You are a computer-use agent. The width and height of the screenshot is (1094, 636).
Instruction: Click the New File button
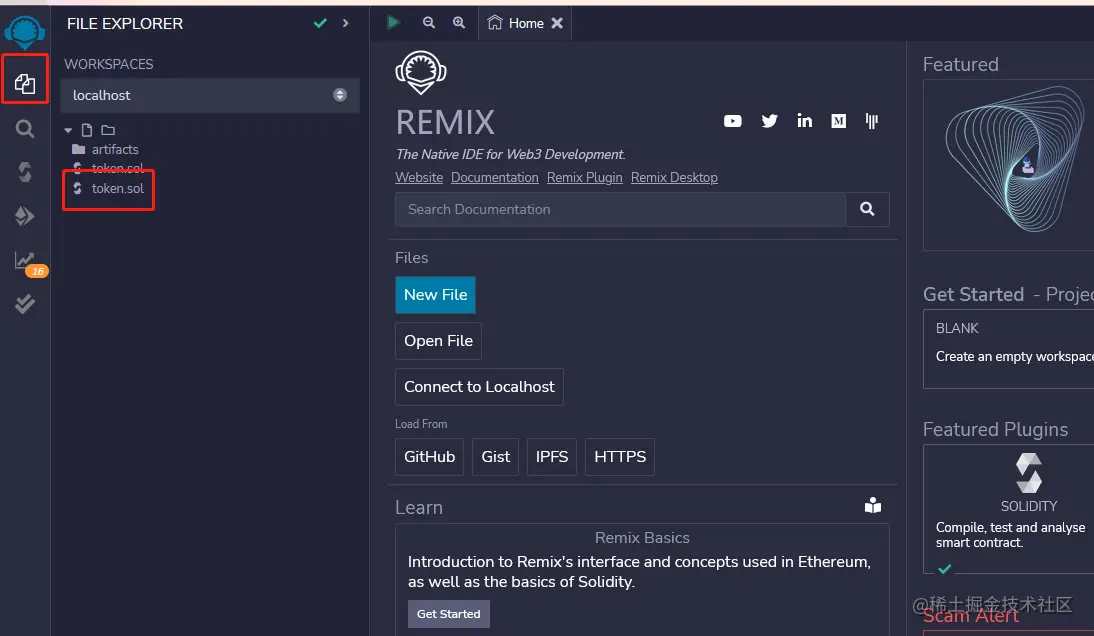click(435, 295)
